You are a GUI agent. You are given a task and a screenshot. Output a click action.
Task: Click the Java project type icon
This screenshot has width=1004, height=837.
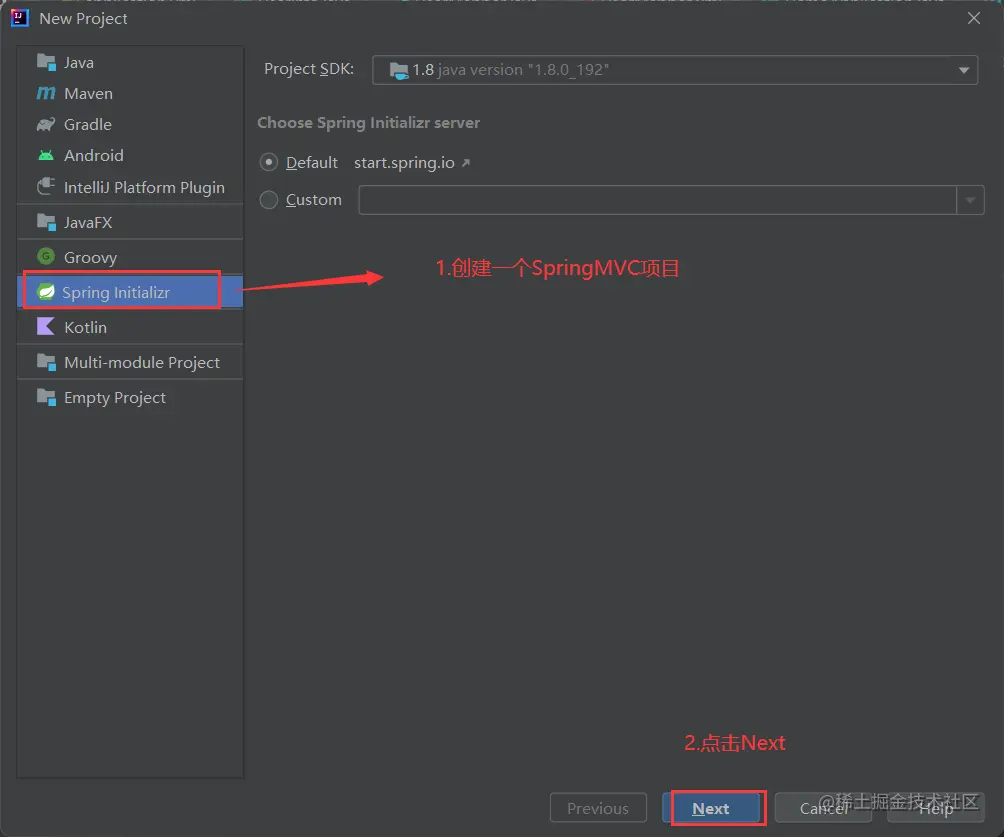tap(46, 62)
